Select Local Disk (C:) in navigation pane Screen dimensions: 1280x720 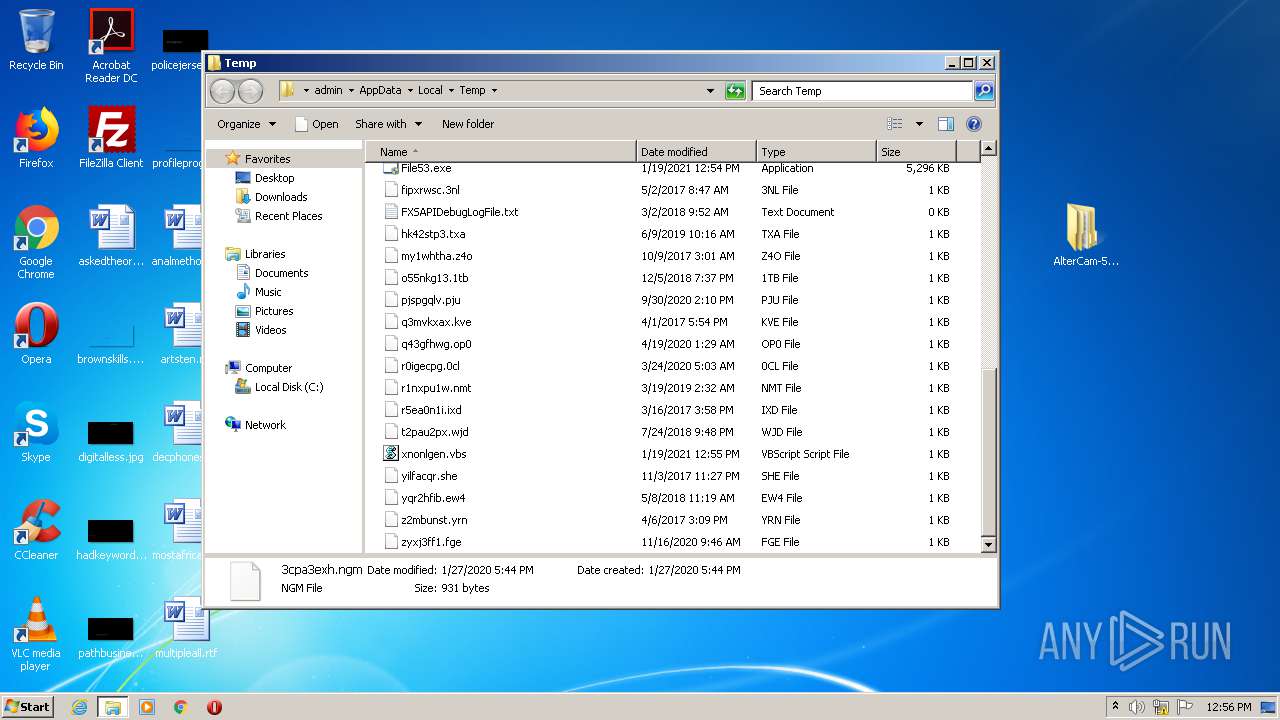click(x=288, y=387)
